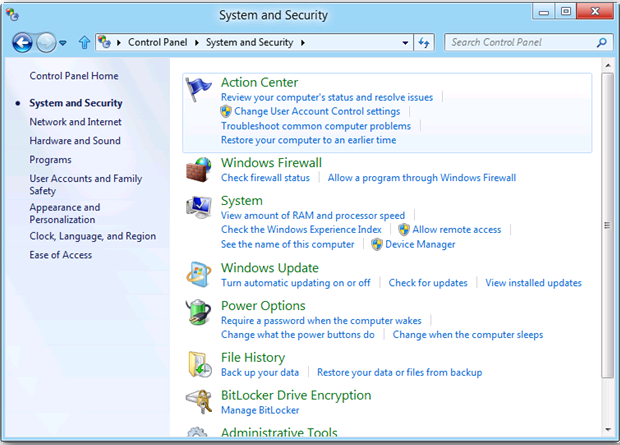Expand arrow after Control Panel breadcrumb
620x445 pixels.
[197, 43]
